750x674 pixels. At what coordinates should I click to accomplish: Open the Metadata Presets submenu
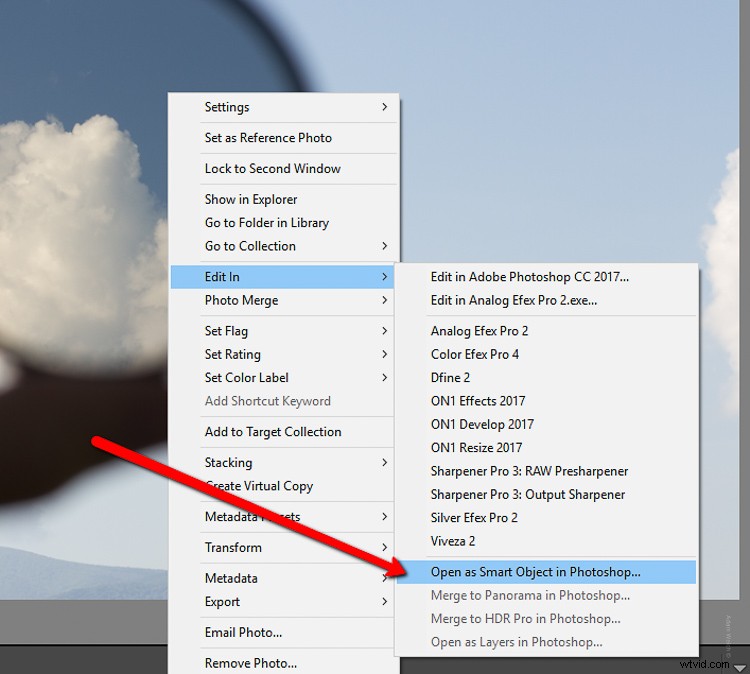[x=282, y=517]
